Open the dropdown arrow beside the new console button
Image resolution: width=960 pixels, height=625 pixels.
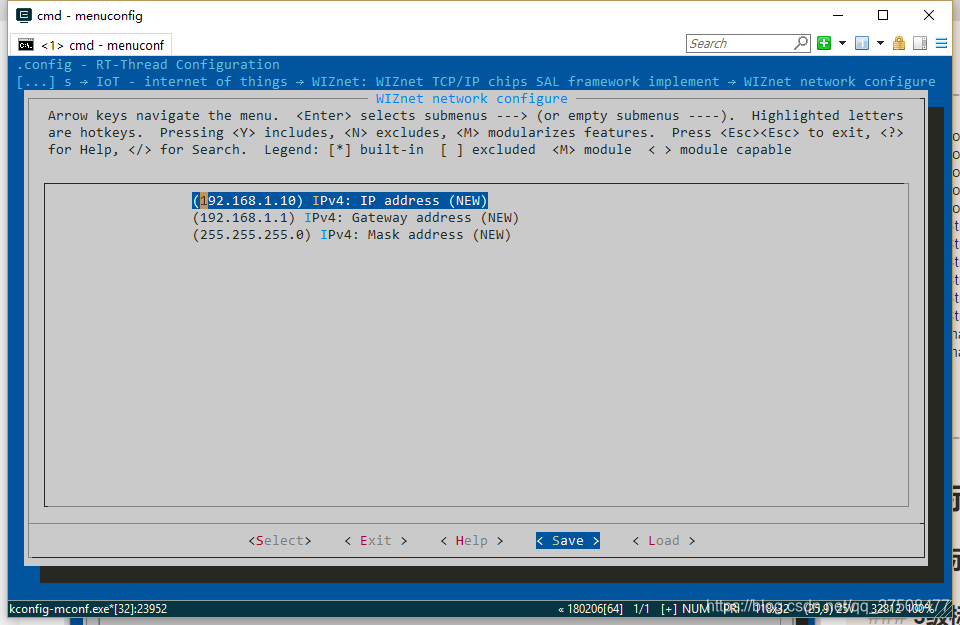[x=841, y=43]
